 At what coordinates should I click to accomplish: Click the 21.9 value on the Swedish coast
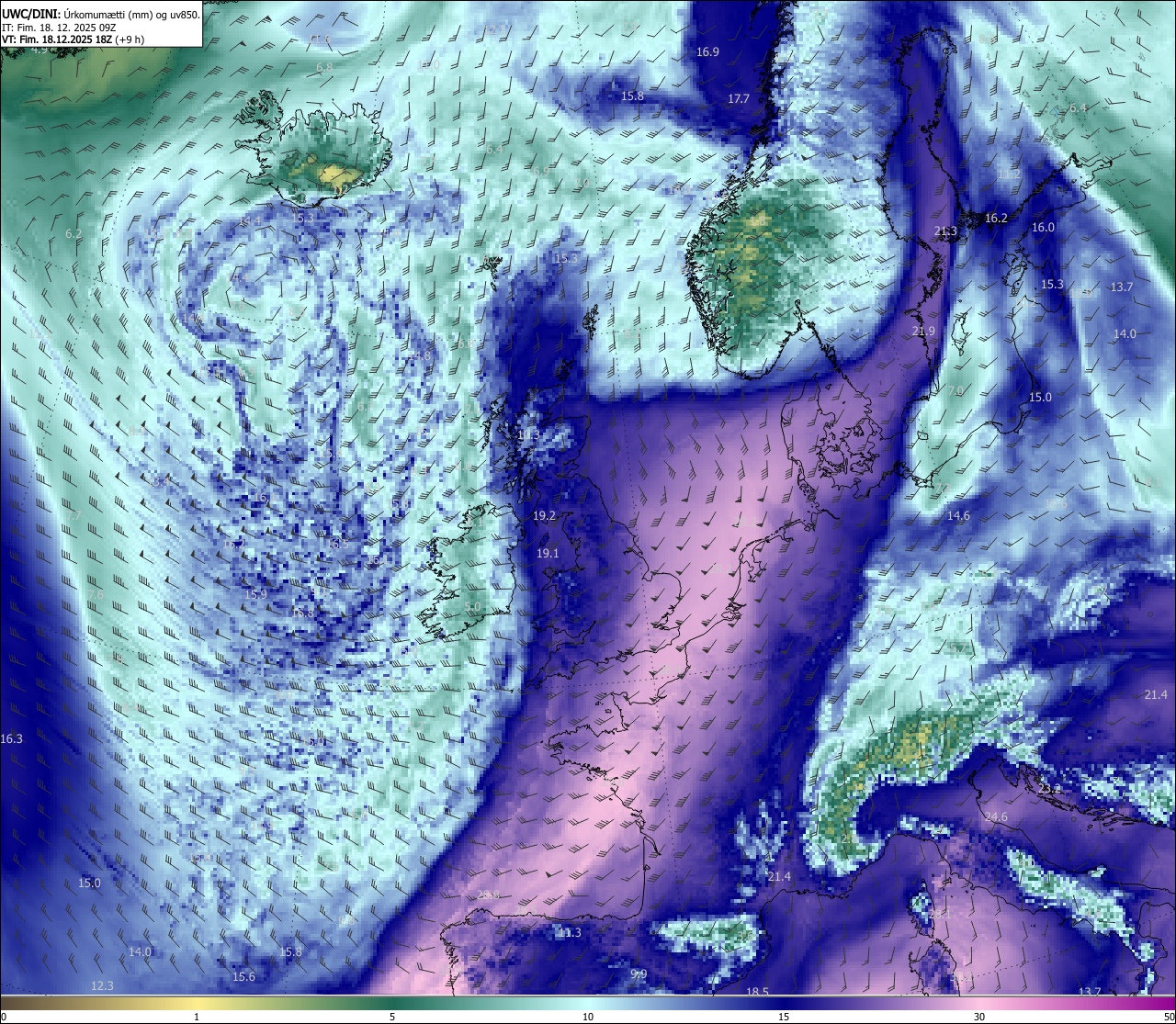[923, 332]
